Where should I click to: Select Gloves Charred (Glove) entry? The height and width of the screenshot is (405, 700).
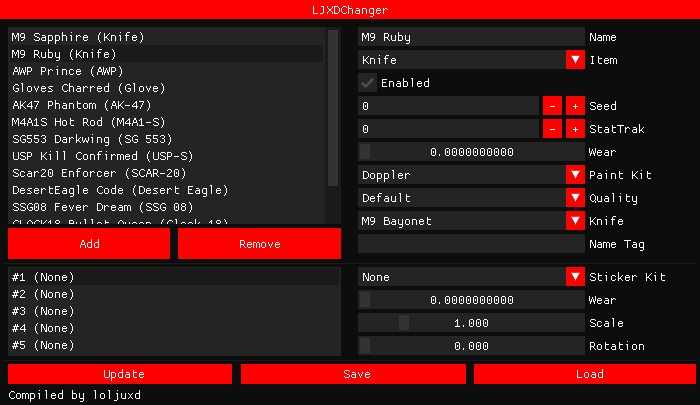(x=166, y=88)
